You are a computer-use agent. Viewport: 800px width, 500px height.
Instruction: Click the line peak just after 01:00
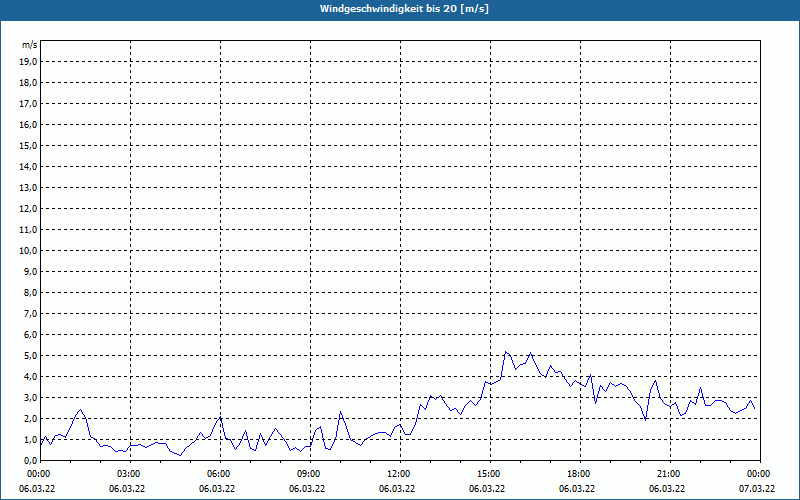(80, 409)
